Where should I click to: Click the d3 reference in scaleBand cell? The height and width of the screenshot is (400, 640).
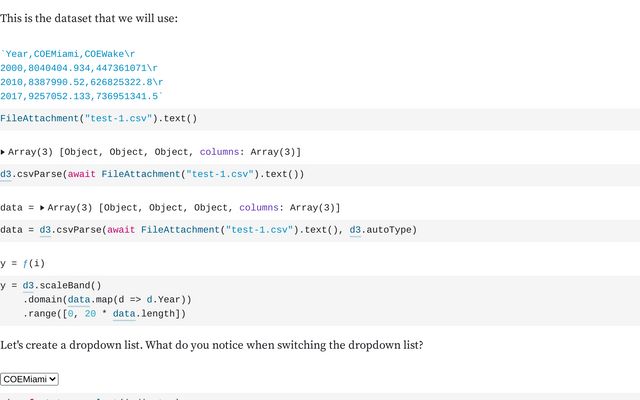[x=28, y=285]
